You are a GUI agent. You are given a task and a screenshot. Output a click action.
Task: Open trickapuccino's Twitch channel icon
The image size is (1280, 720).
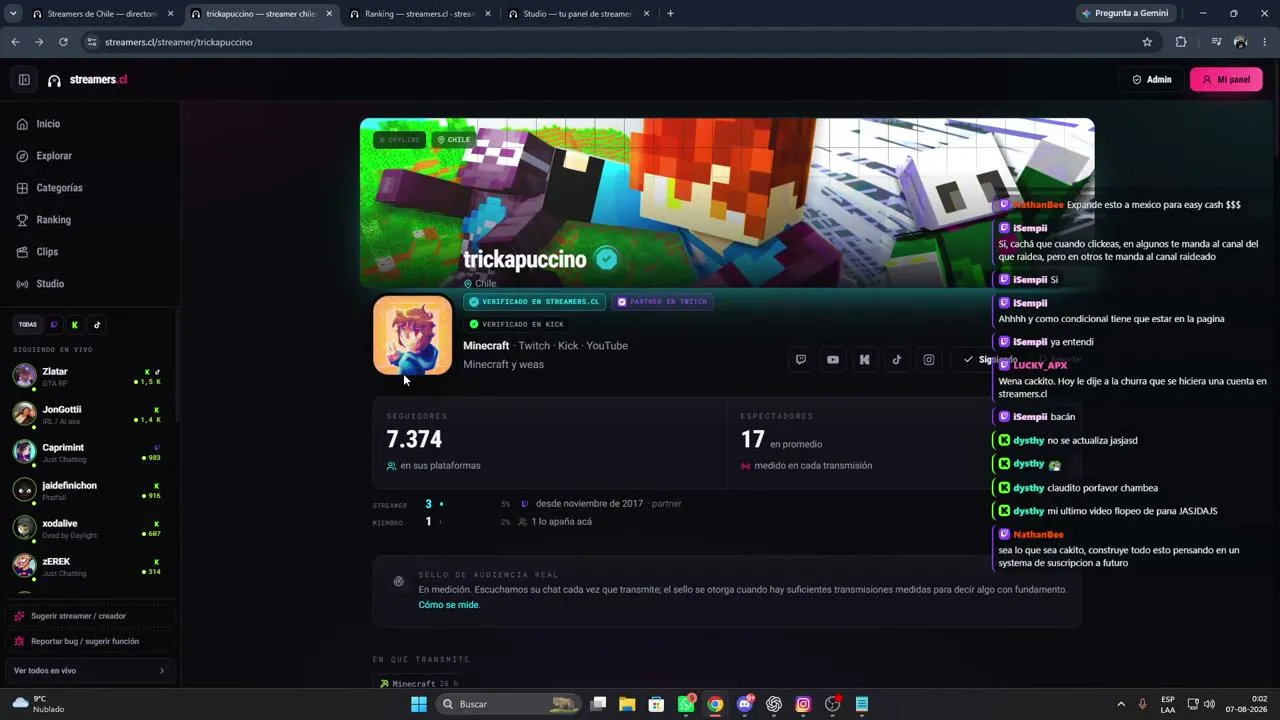pos(801,360)
